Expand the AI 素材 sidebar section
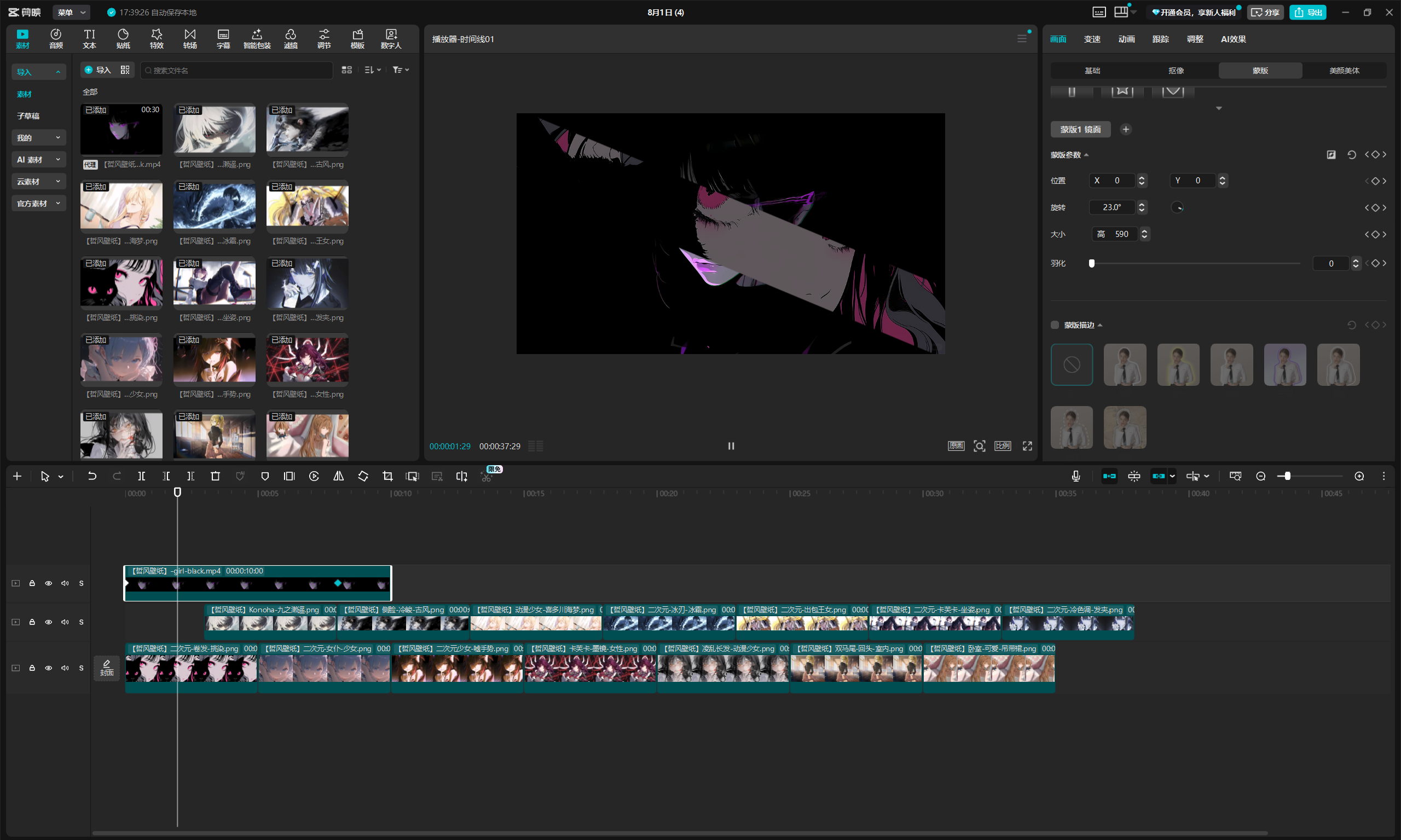 (38, 160)
